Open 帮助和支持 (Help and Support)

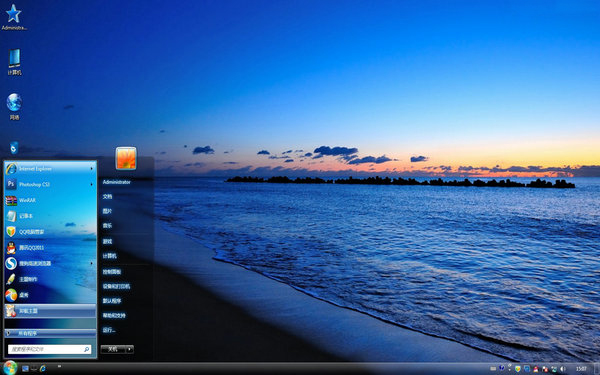pos(114,315)
